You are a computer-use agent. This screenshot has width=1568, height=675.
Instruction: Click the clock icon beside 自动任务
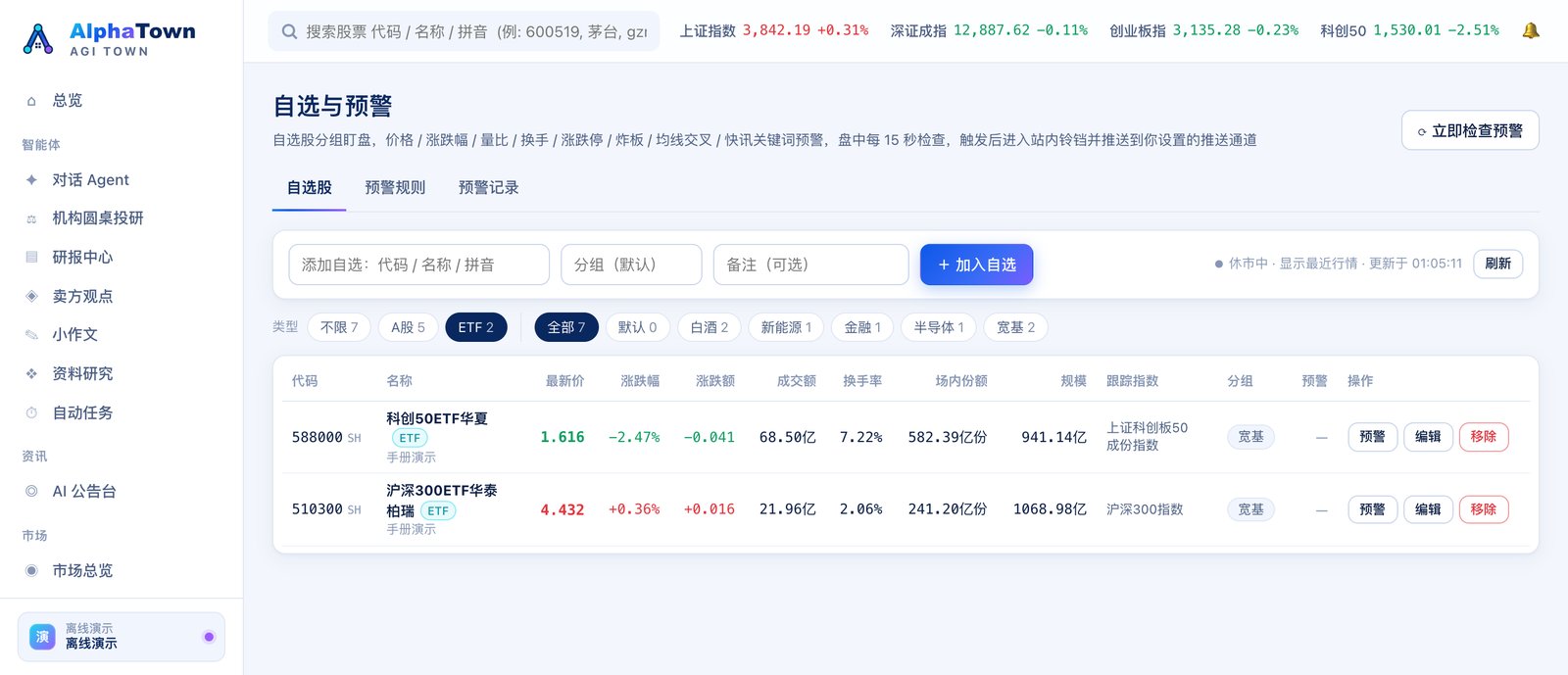[31, 413]
